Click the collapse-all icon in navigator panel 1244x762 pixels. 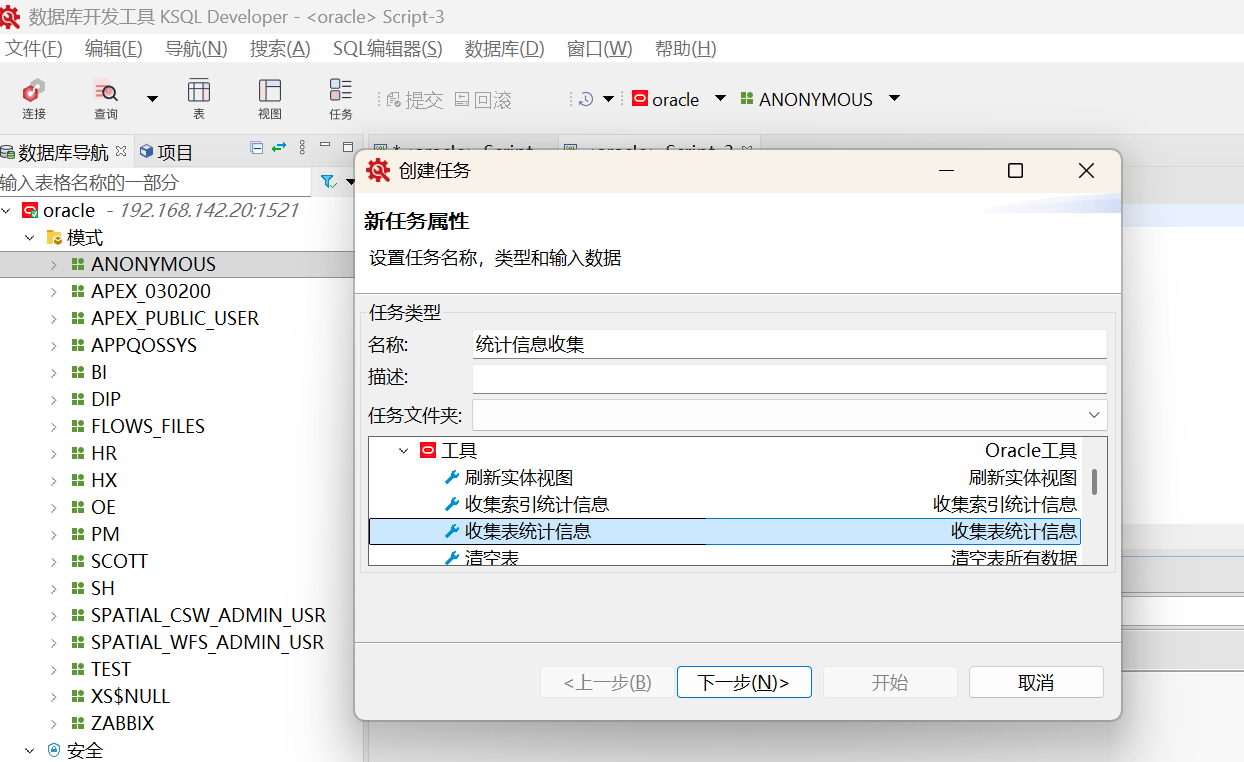(x=257, y=147)
